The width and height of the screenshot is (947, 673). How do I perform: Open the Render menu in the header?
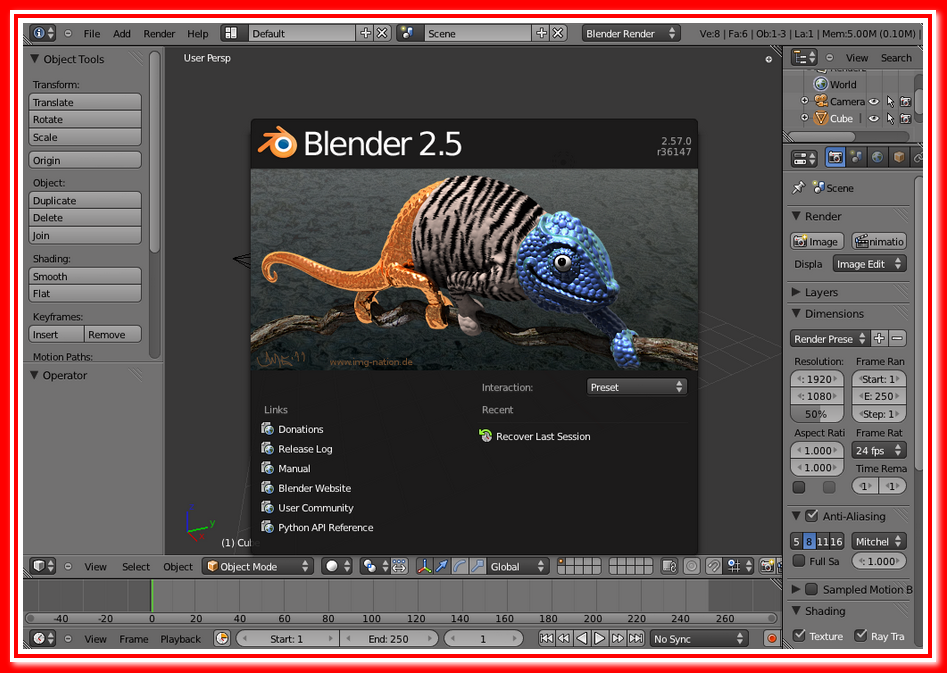coord(159,32)
